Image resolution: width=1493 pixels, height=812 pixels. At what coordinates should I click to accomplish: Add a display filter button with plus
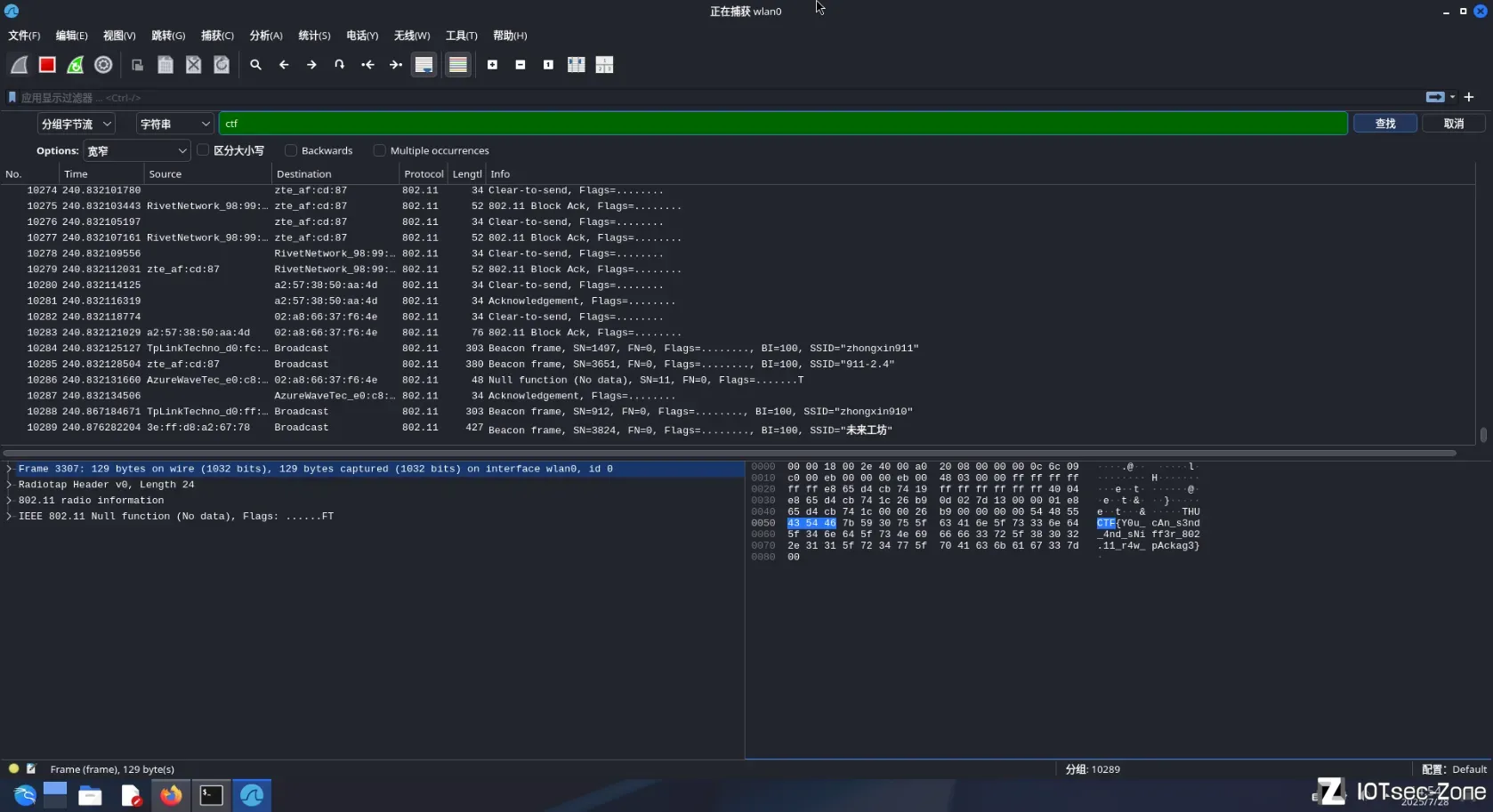click(1469, 97)
